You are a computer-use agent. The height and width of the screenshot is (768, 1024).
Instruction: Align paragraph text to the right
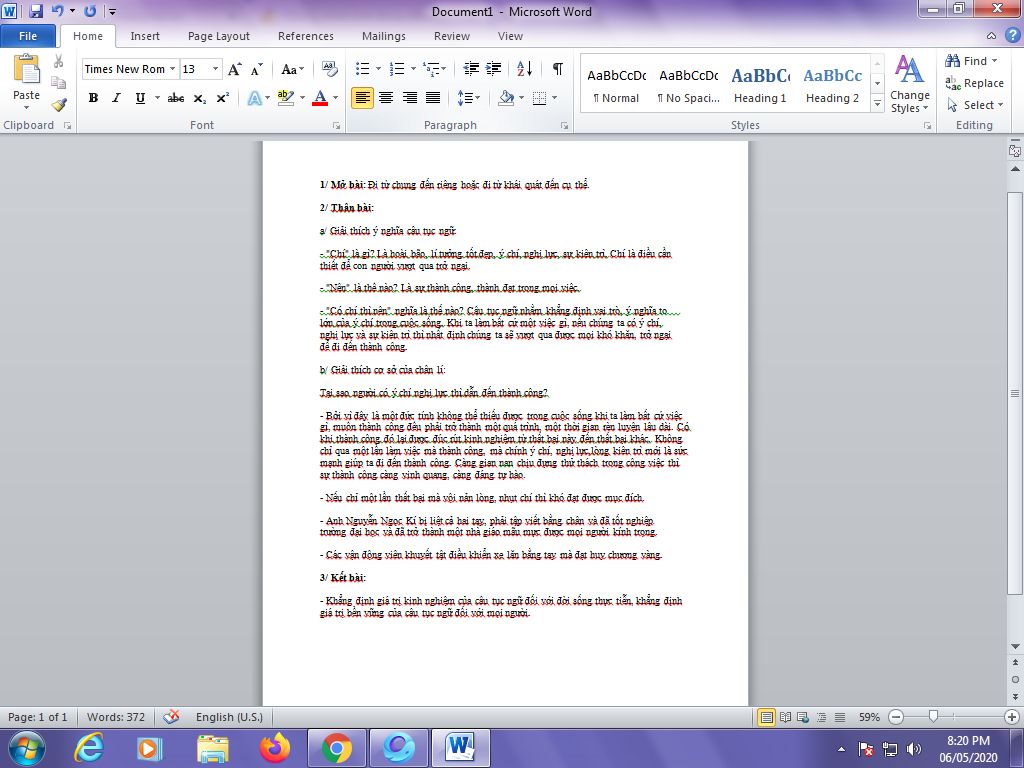click(409, 98)
